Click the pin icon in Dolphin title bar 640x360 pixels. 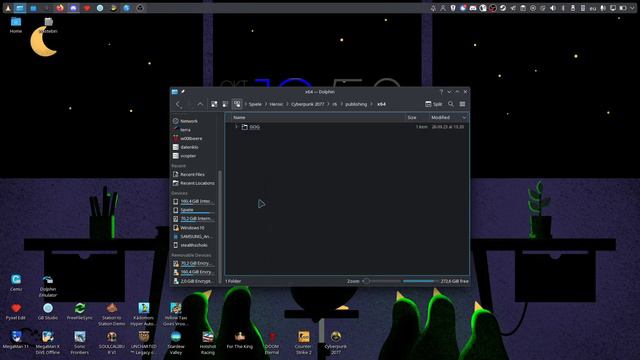coord(183,92)
